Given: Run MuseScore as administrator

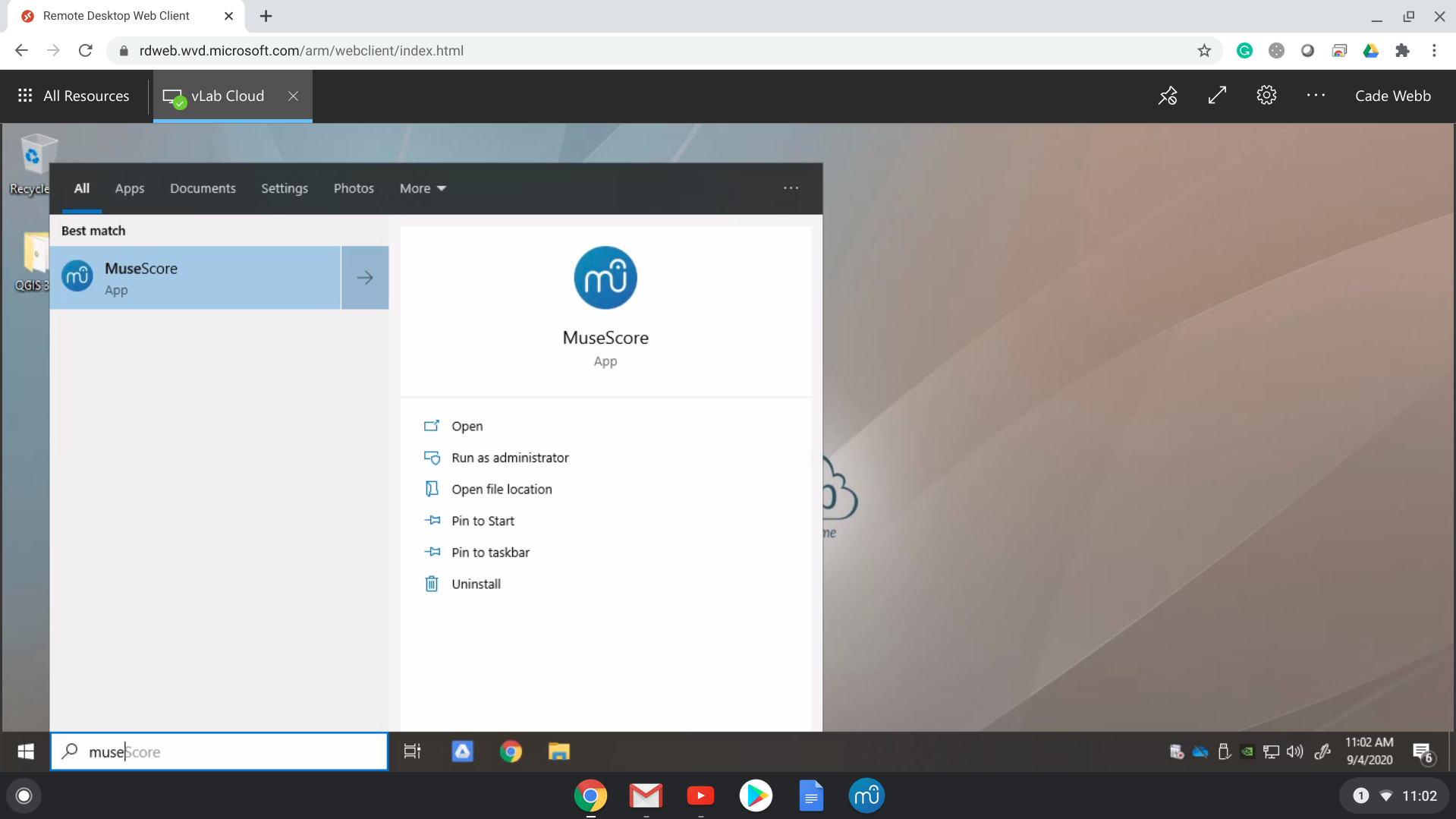Looking at the screenshot, I should pos(496,458).
